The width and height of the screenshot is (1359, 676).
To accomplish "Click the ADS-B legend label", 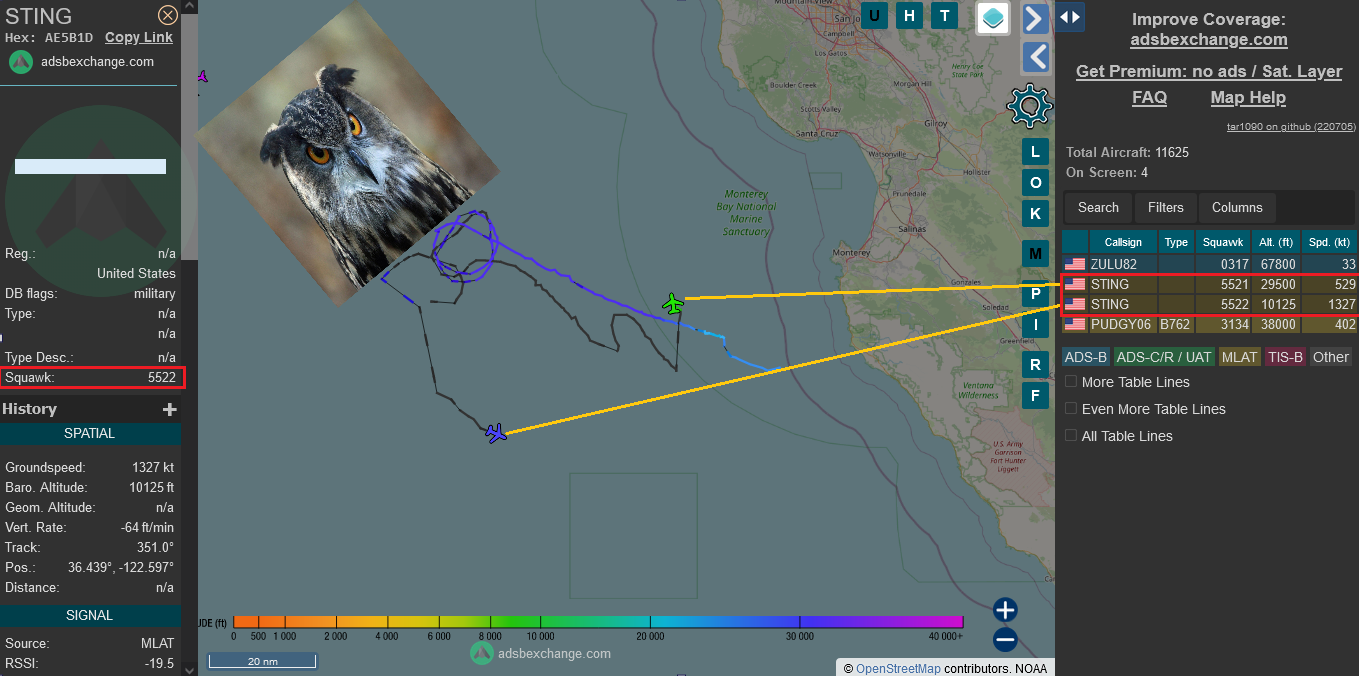I will pos(1085,357).
